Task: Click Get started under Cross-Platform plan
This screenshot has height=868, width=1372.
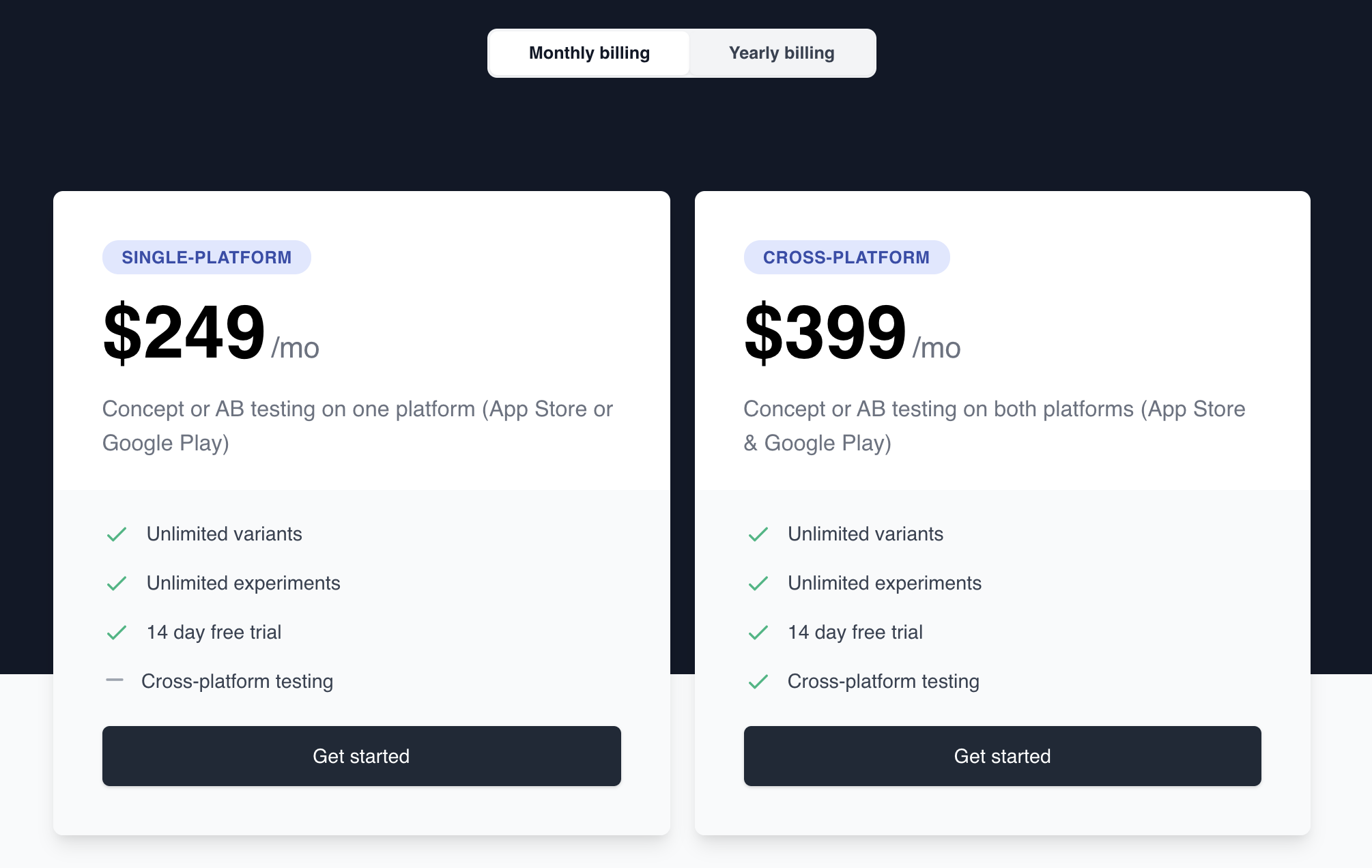Action: tap(1003, 756)
